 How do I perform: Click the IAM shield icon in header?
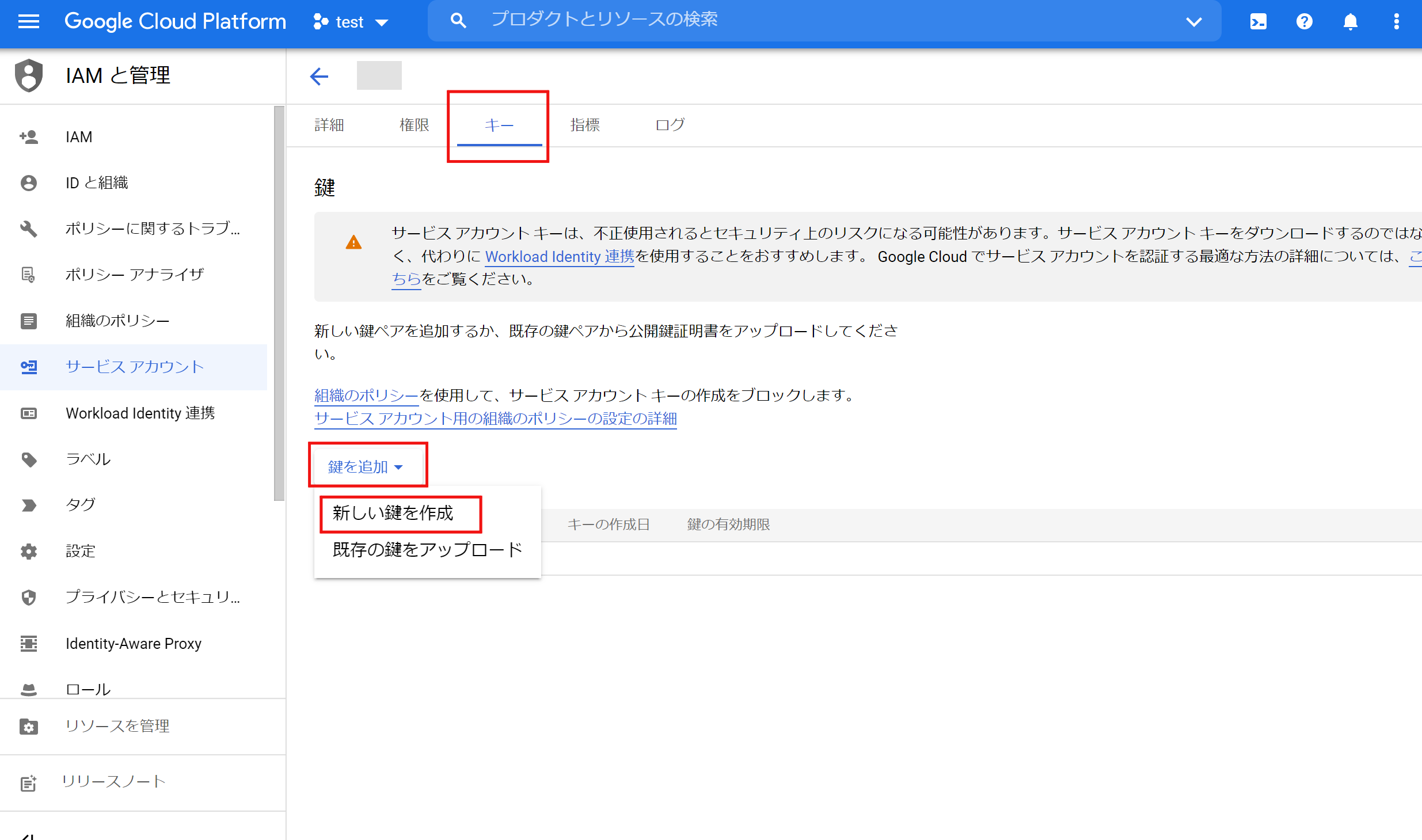click(29, 75)
